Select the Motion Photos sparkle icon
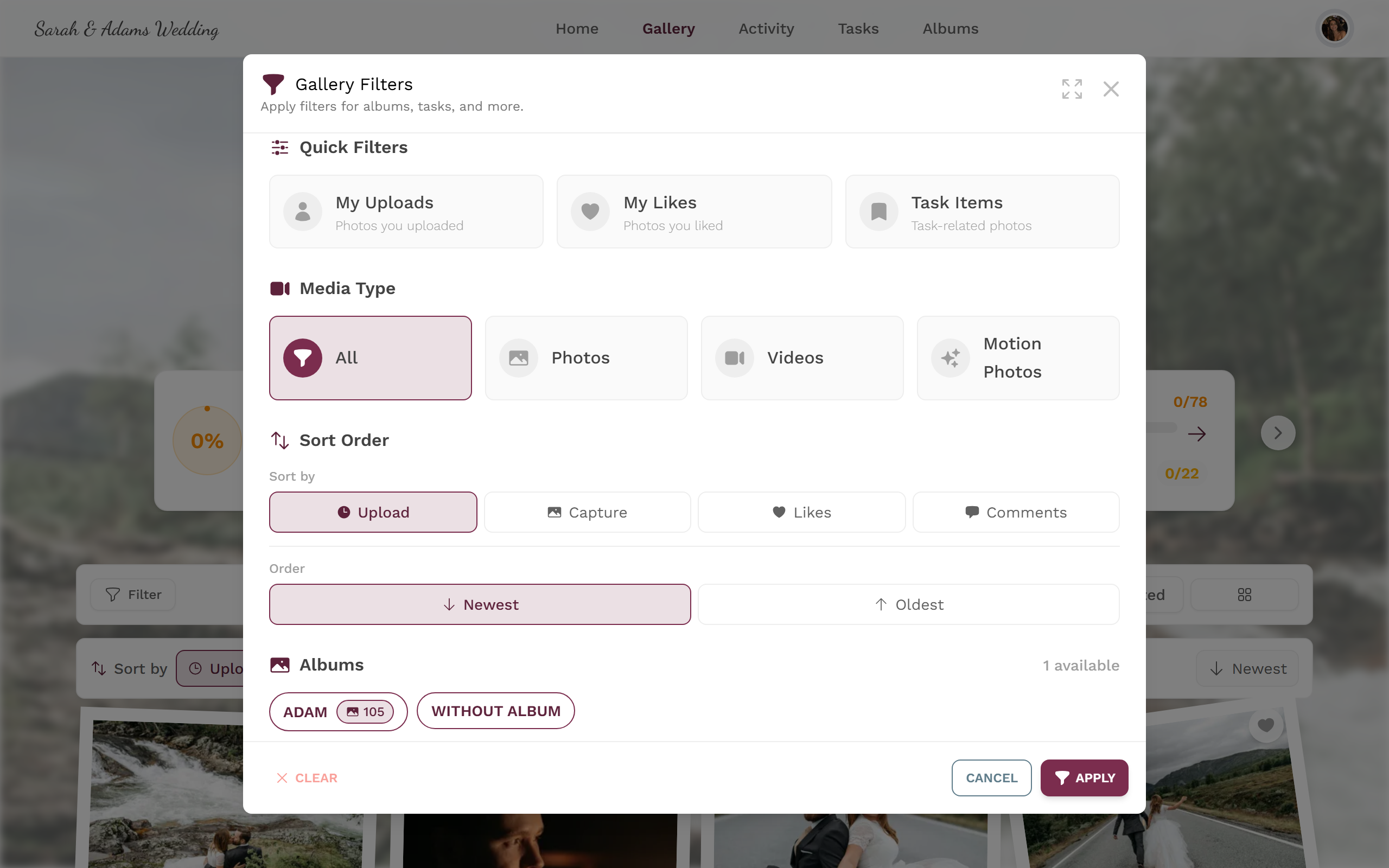The image size is (1389, 868). coord(951,358)
